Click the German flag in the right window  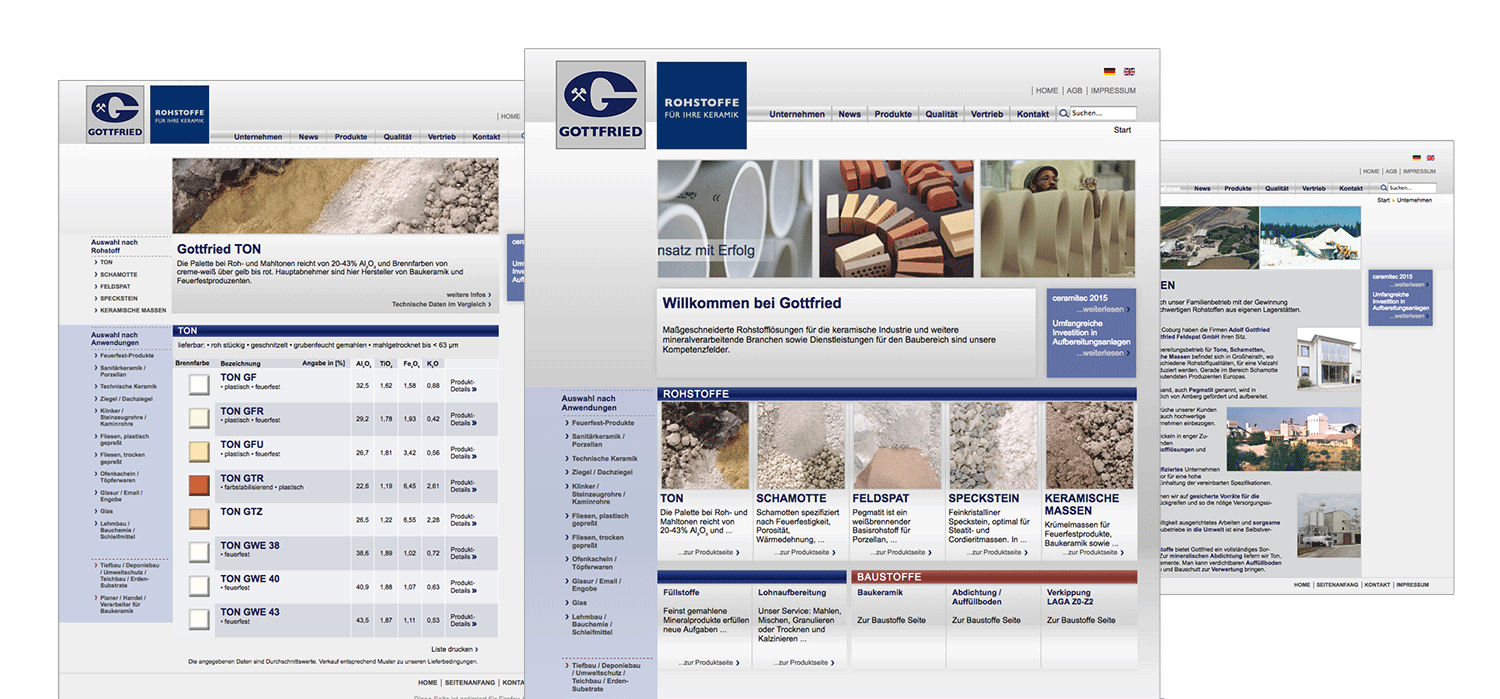1416,158
